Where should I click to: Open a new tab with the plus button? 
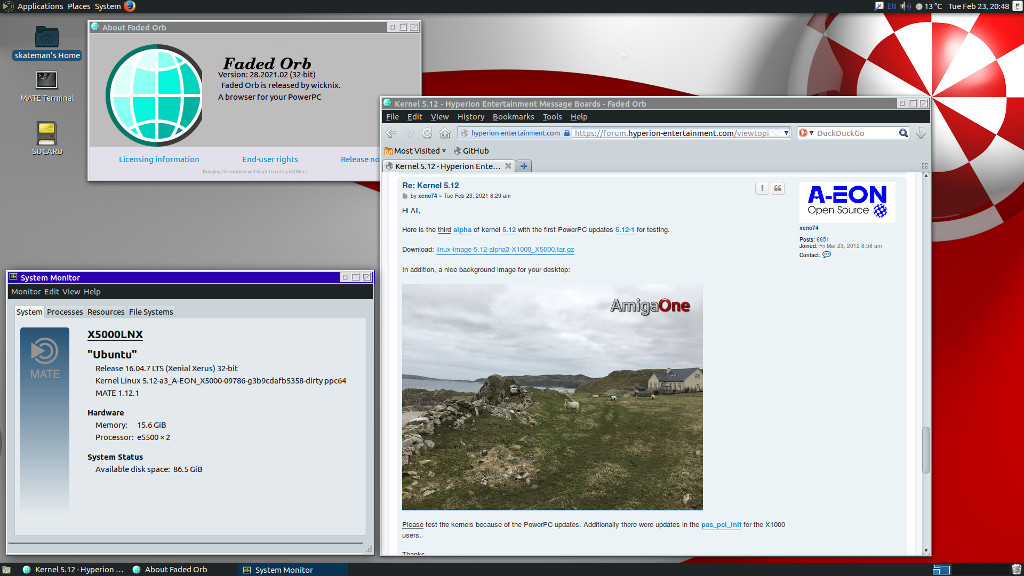click(524, 166)
